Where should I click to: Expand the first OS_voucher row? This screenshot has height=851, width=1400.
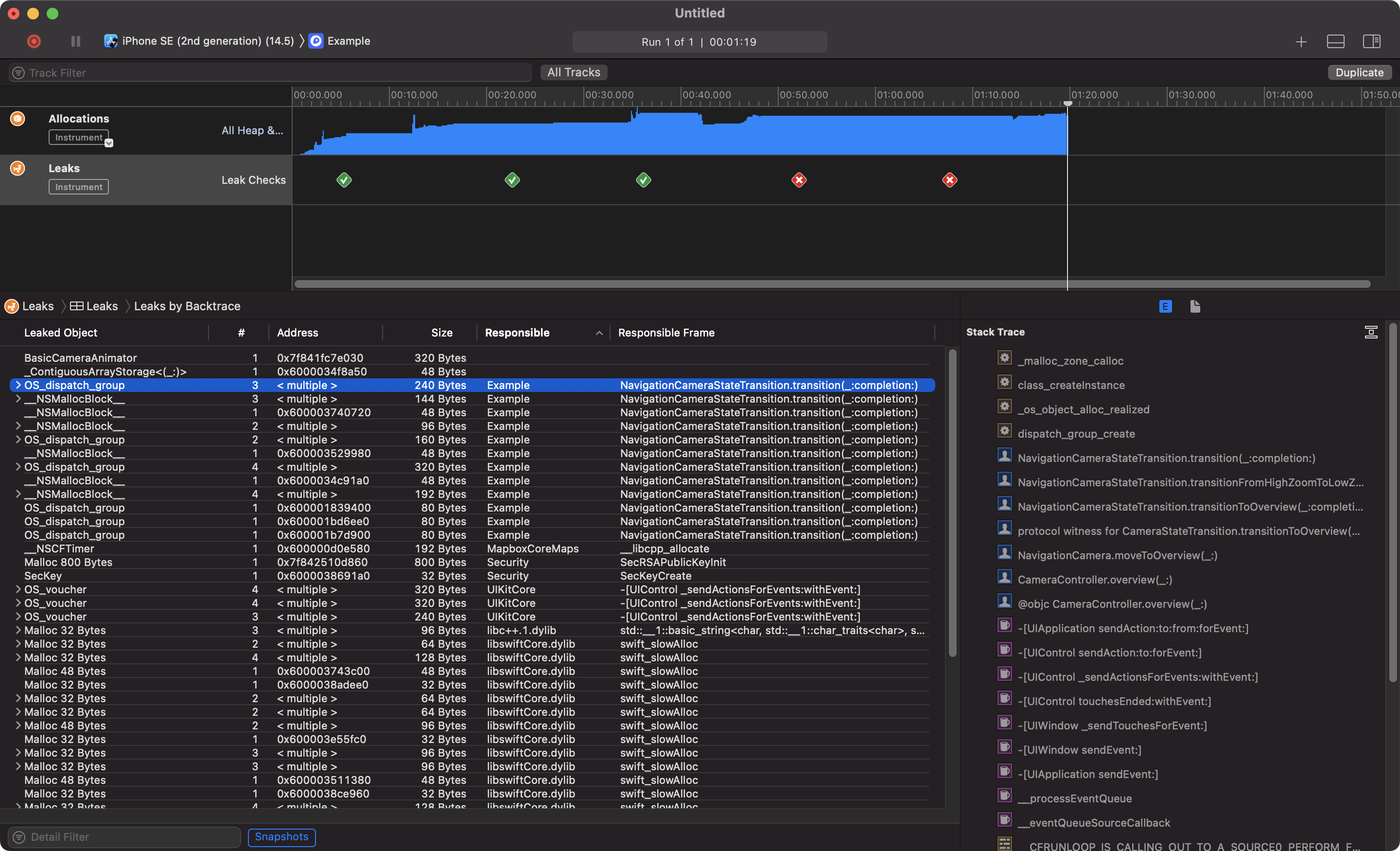click(18, 589)
